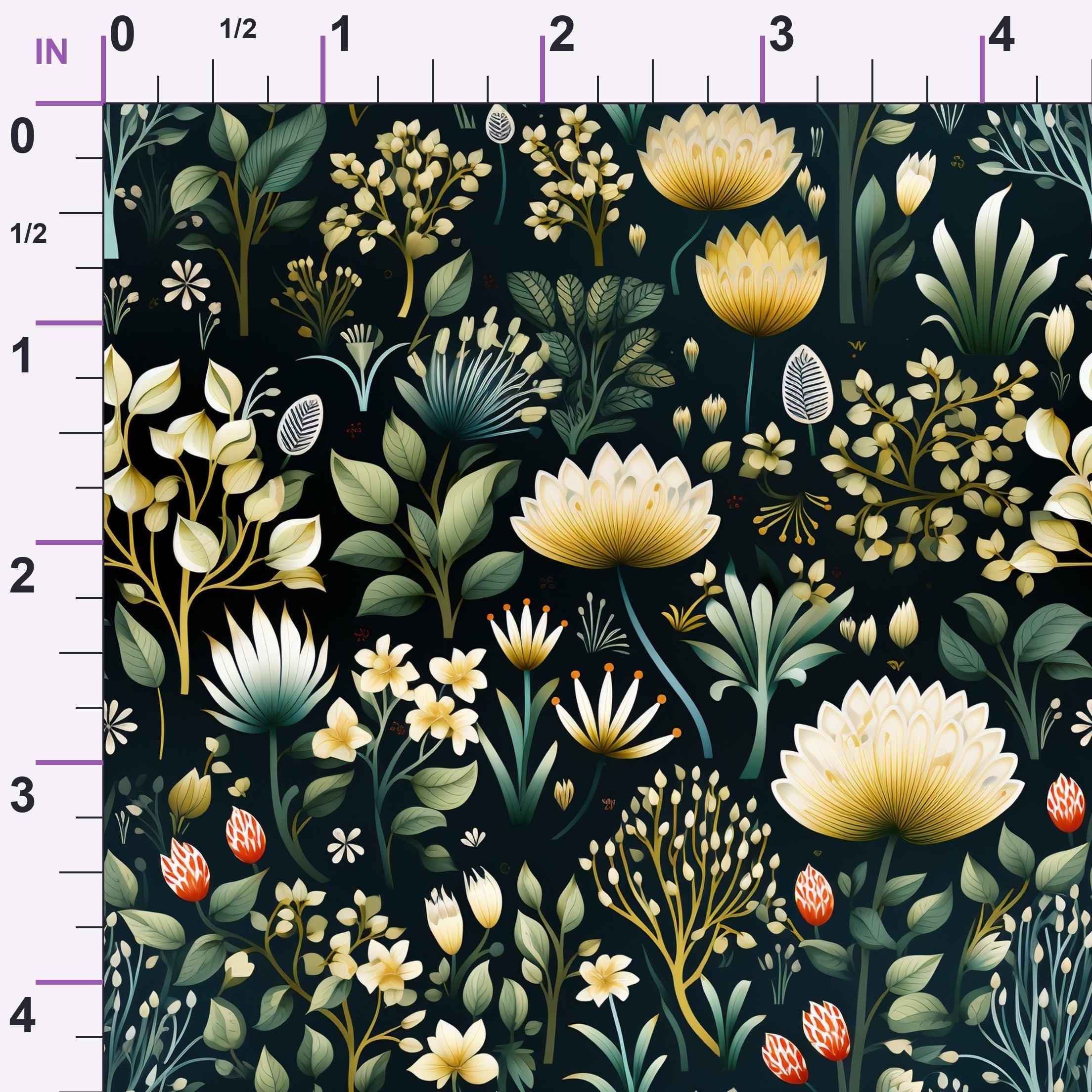Click the "0" label on the horizontal ruler
Image resolution: width=1092 pixels, height=1092 pixels.
(123, 34)
